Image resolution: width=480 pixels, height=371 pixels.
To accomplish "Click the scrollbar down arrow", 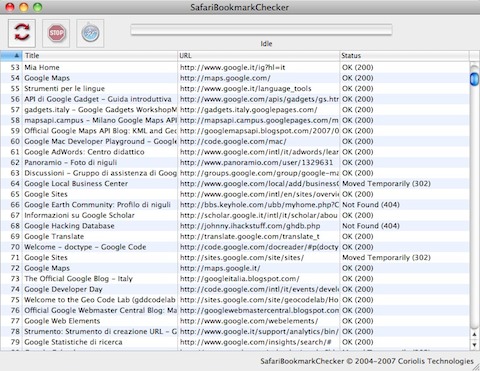I will tap(474, 345).
